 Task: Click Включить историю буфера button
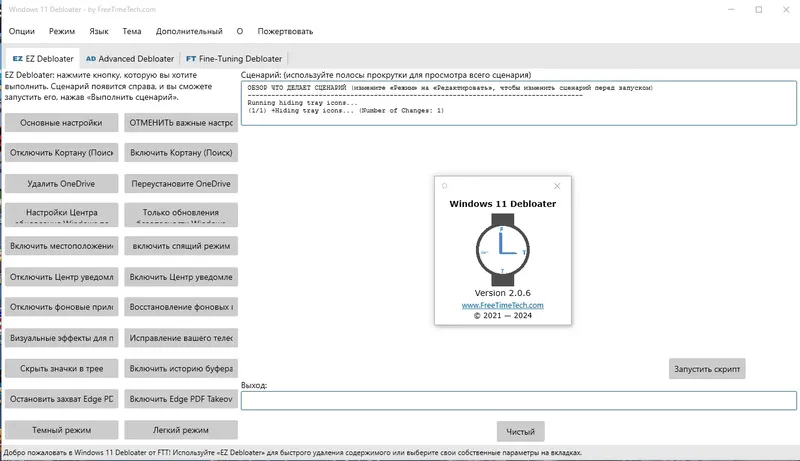click(x=181, y=368)
